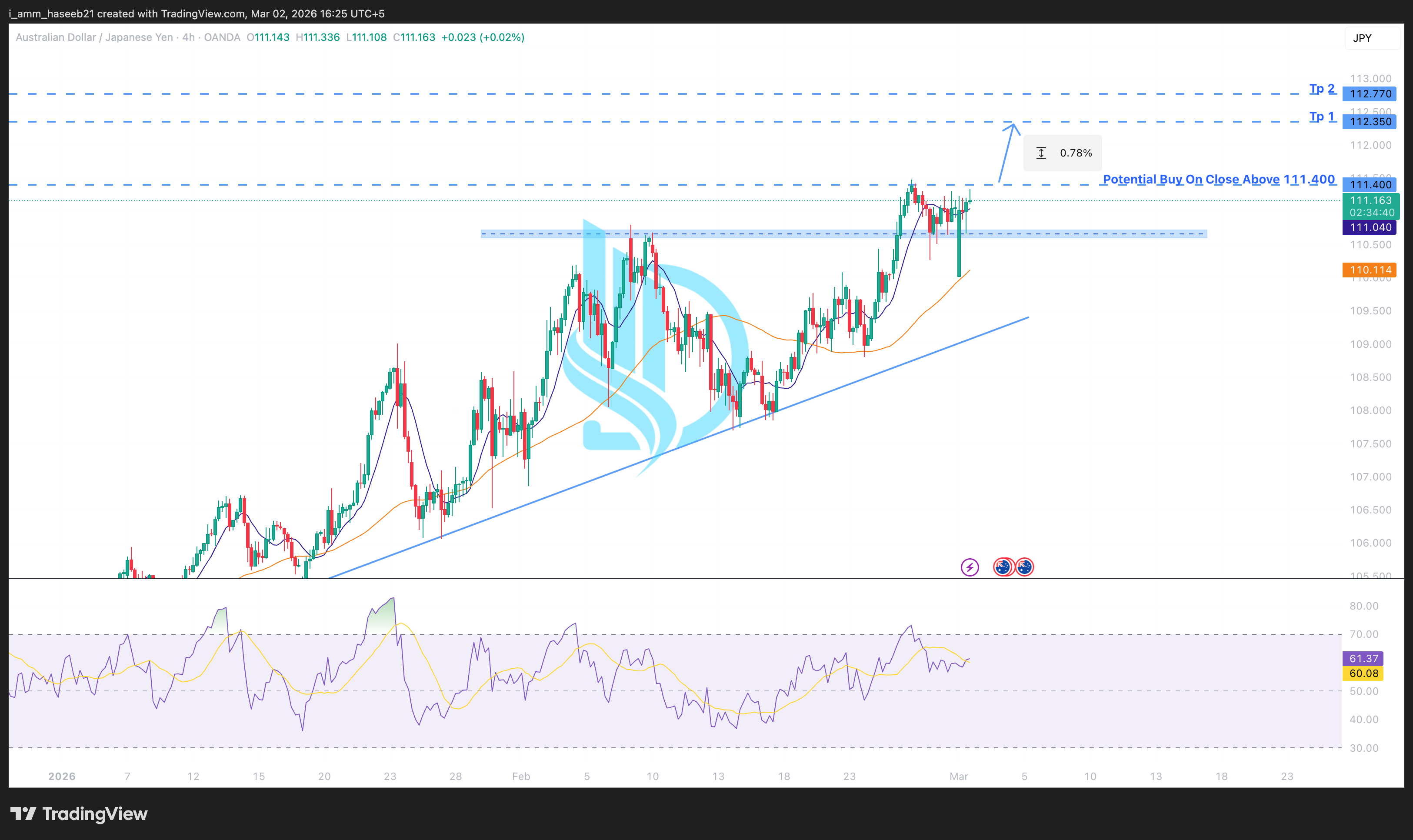
Task: Click the orange 110.114 moving average tag
Action: tap(1369, 270)
